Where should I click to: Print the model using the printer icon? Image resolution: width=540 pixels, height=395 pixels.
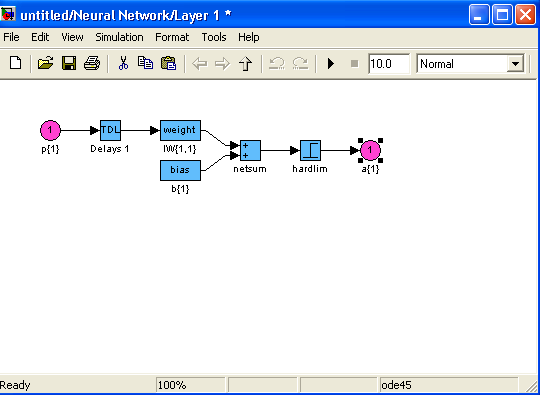(x=92, y=63)
